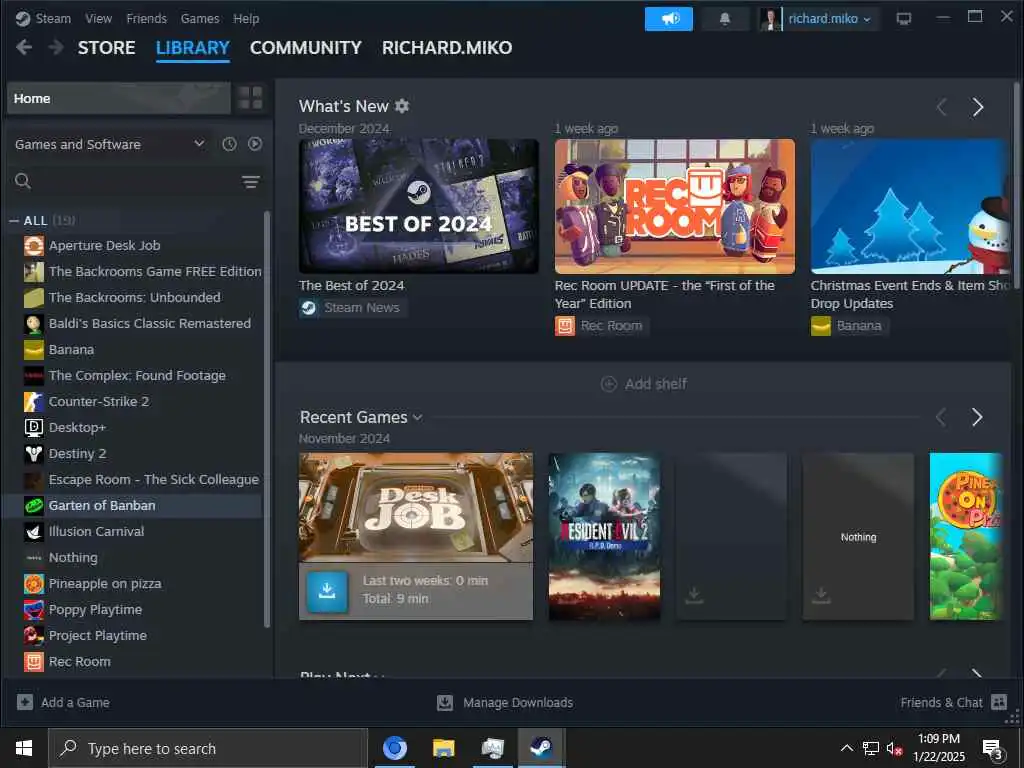Viewport: 1024px width, 768px height.
Task: Collapse the ALL games category
Action: coord(14,221)
